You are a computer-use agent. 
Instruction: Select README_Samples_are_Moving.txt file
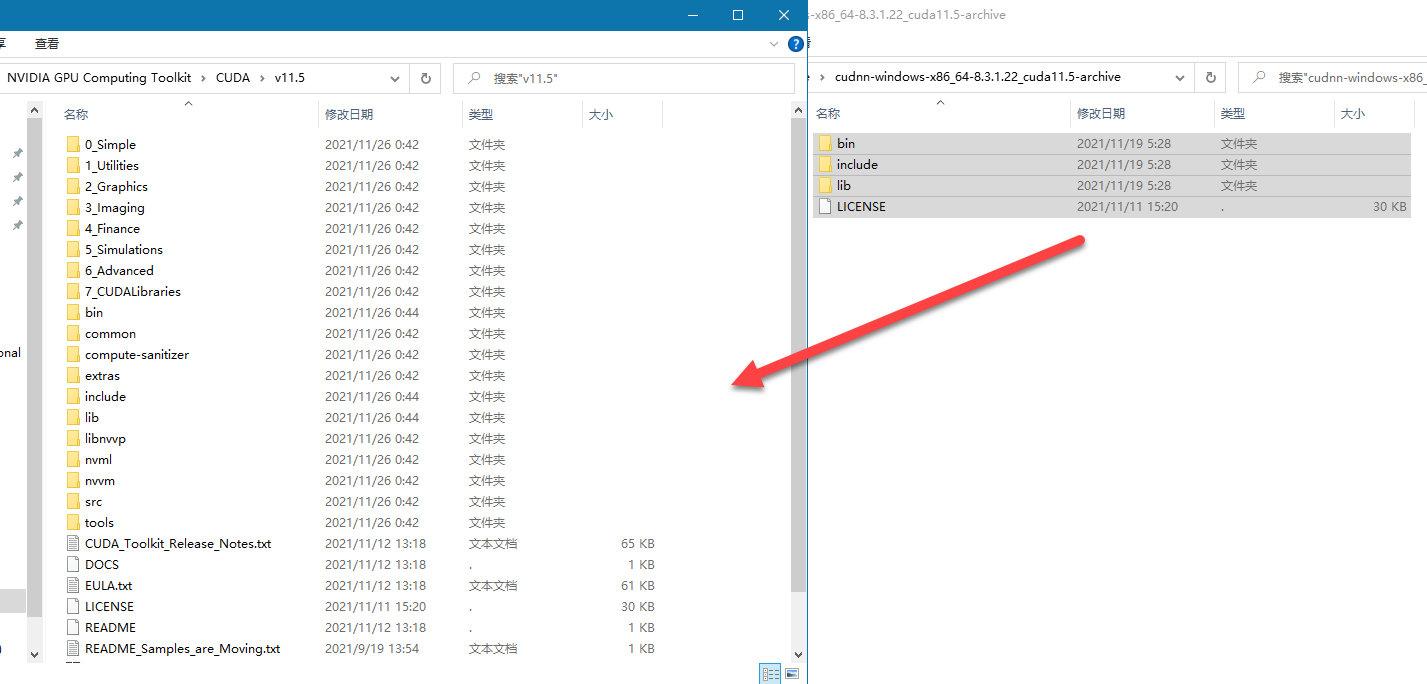pyautogui.click(x=182, y=648)
